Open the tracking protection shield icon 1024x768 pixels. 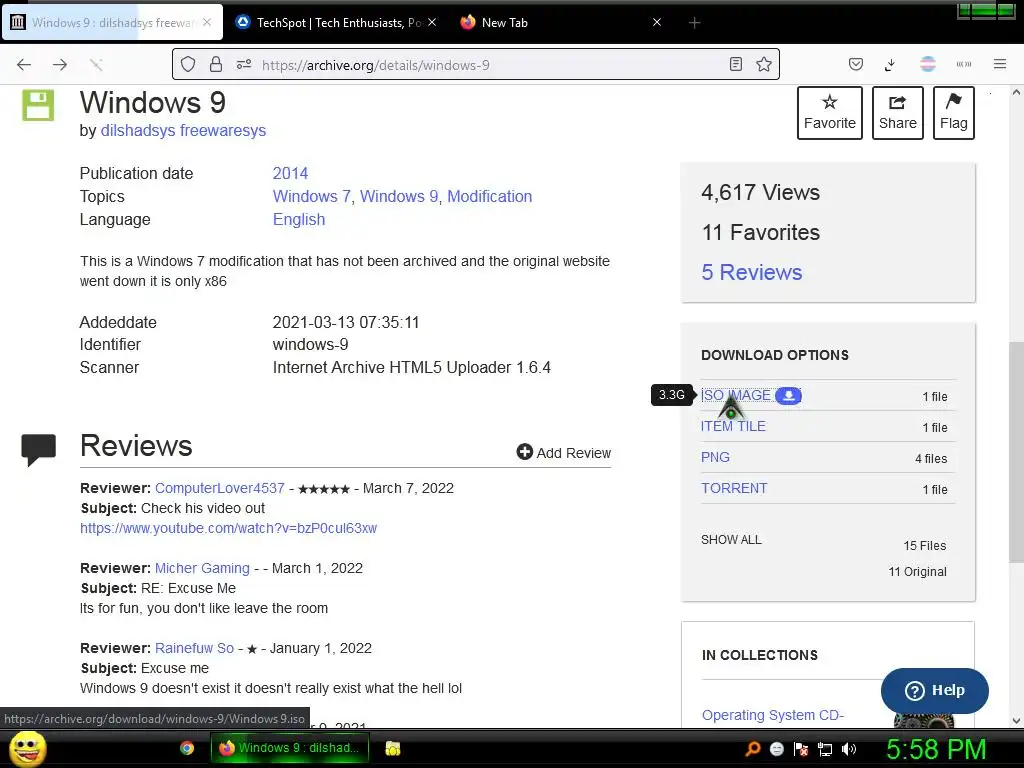188,64
